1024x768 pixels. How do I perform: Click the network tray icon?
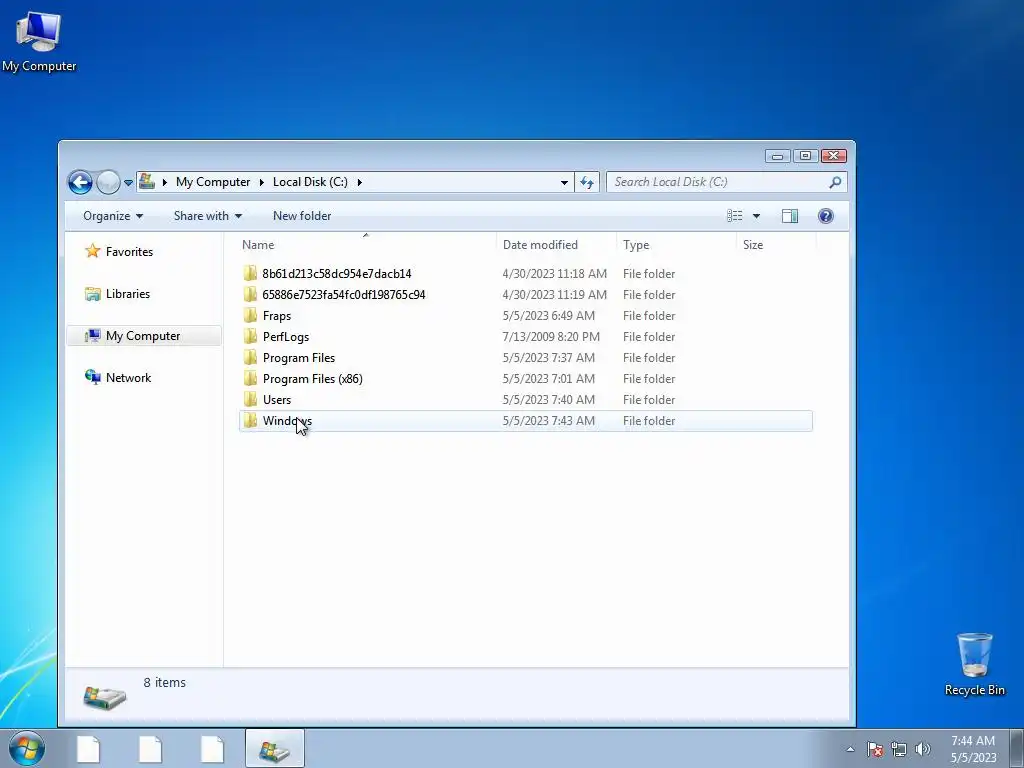click(x=899, y=749)
